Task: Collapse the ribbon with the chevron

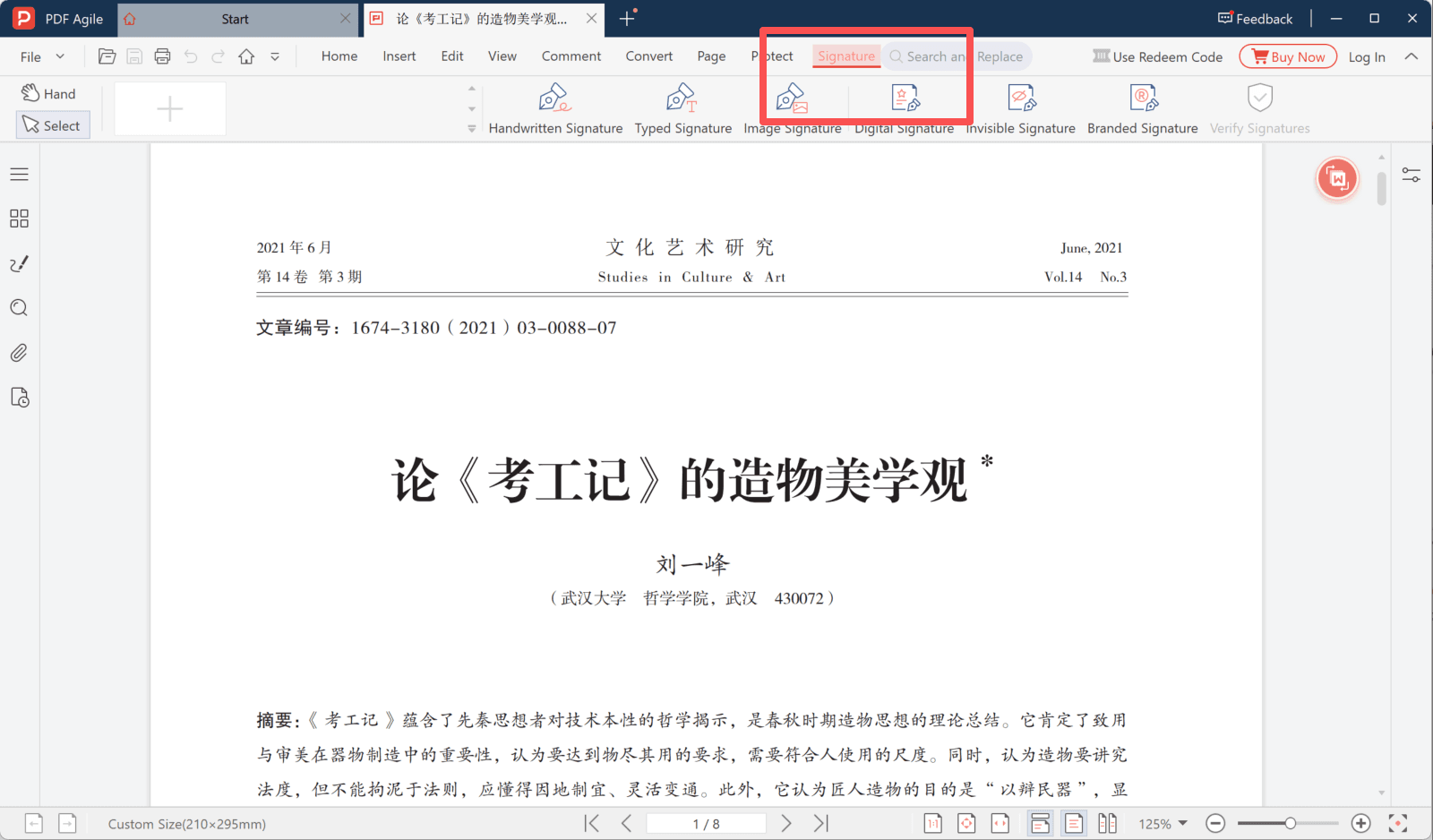Action: pyautogui.click(x=1412, y=56)
